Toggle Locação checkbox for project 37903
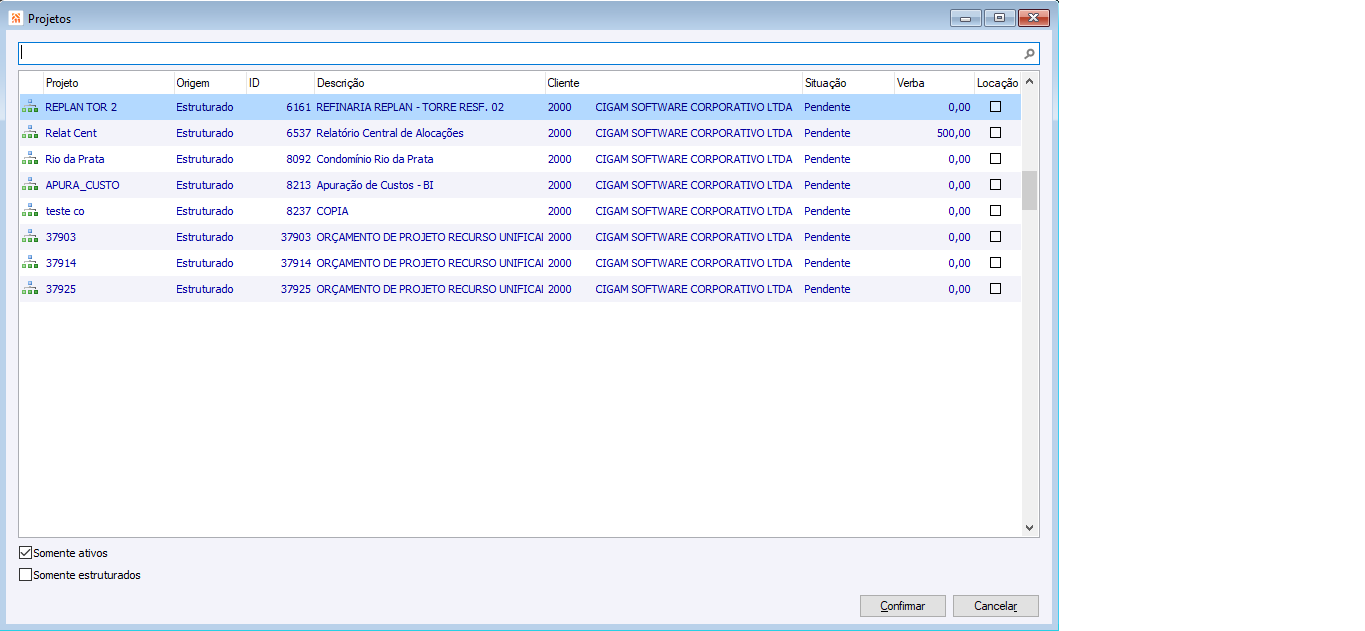This screenshot has width=1365, height=631. click(995, 237)
